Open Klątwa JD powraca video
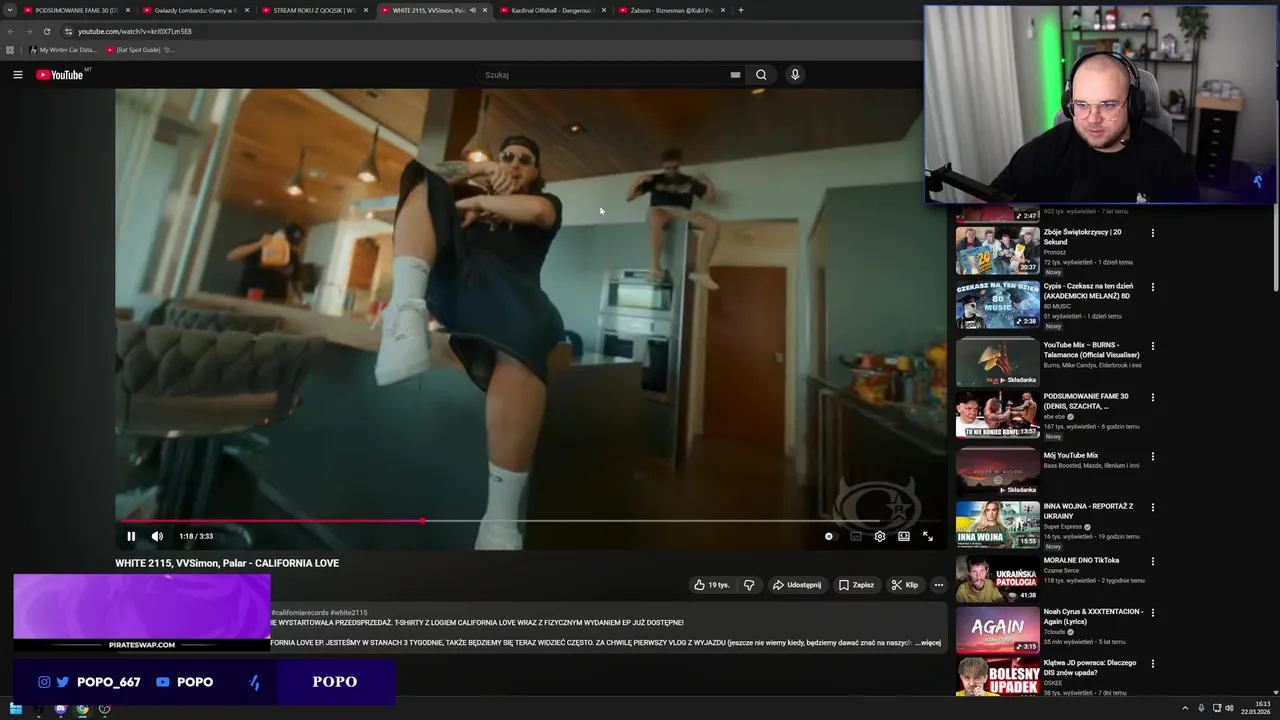The width and height of the screenshot is (1280, 720). tap(997, 677)
